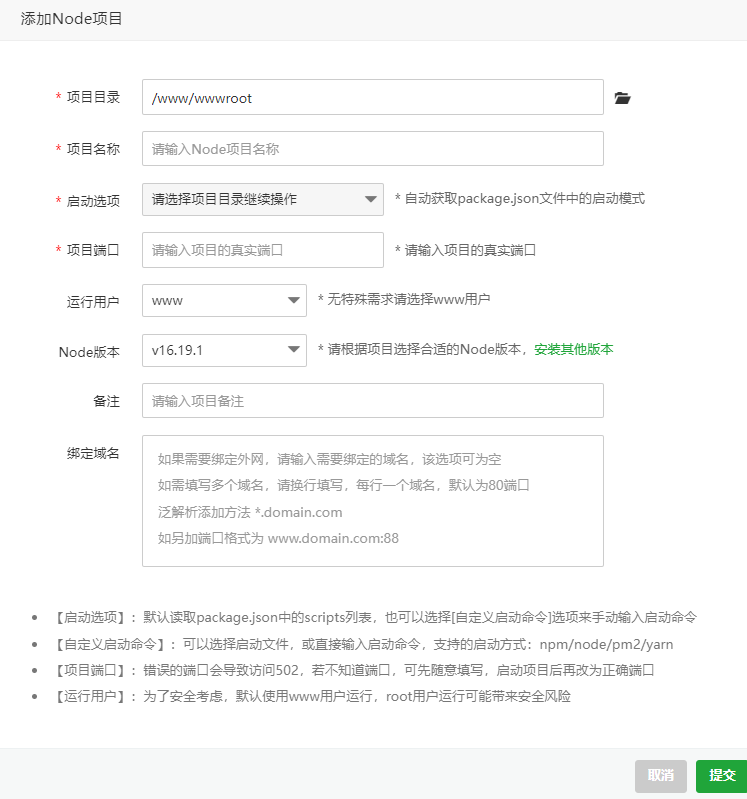The height and width of the screenshot is (799, 747).
Task: Click hint about package.json startup mode
Action: 520,198
